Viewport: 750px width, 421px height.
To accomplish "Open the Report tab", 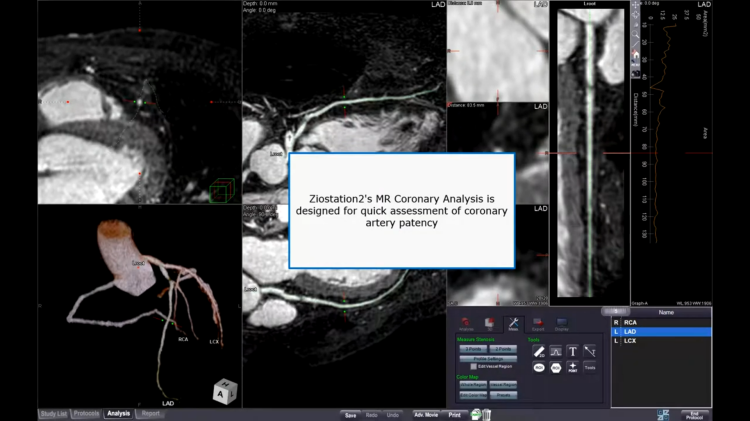I will pyautogui.click(x=151, y=414).
